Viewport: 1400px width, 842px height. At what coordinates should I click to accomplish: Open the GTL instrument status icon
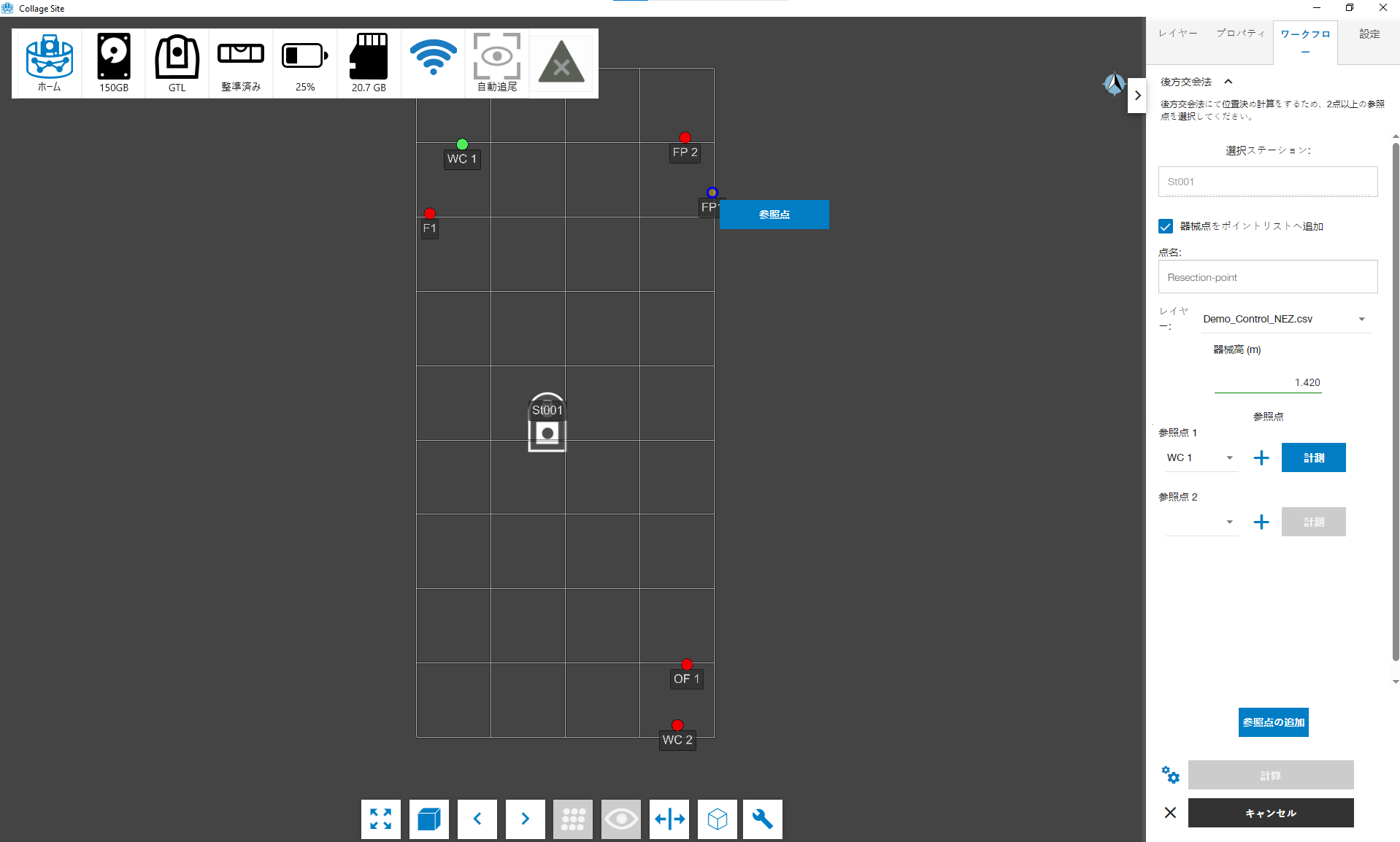pyautogui.click(x=177, y=63)
